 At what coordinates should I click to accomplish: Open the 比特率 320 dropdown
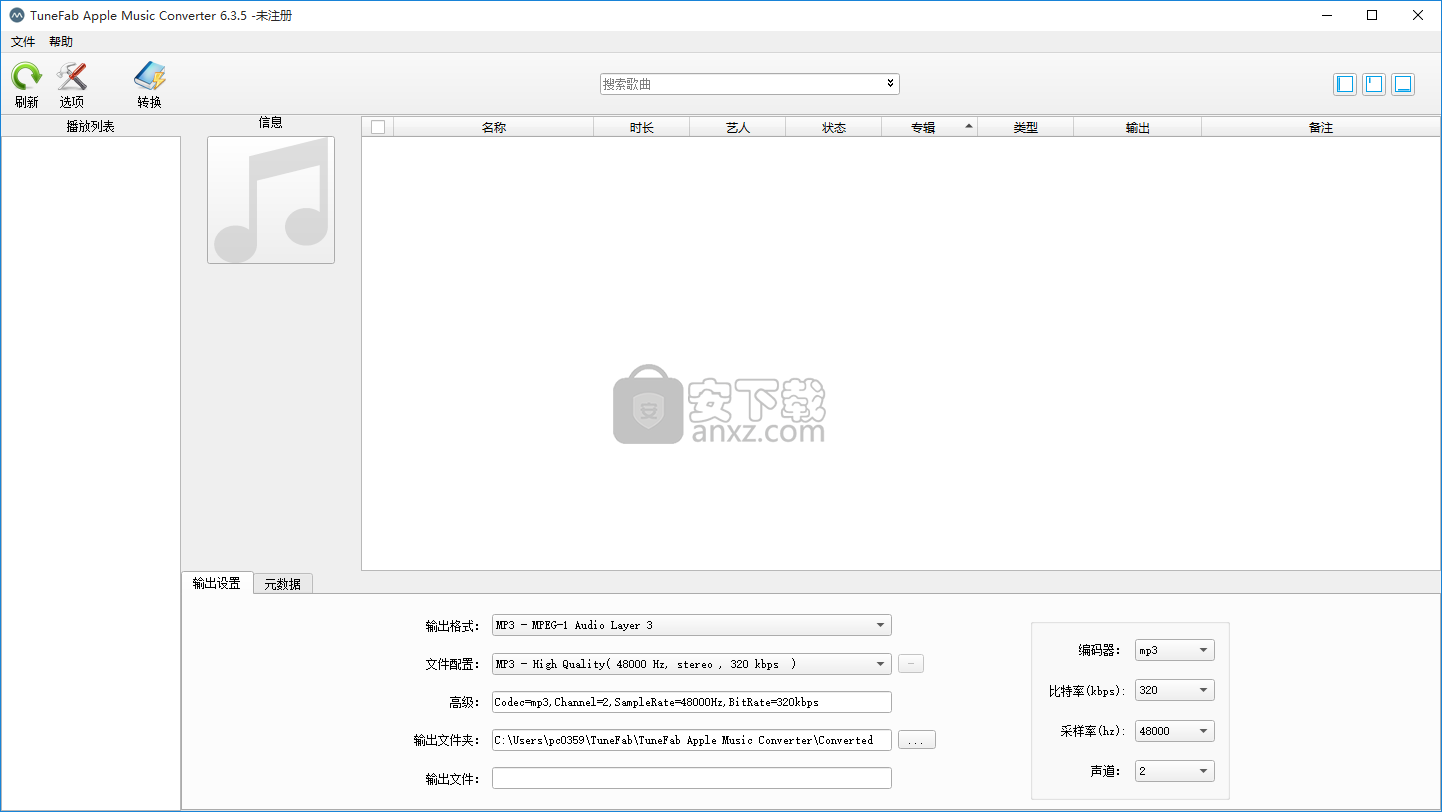(1175, 690)
